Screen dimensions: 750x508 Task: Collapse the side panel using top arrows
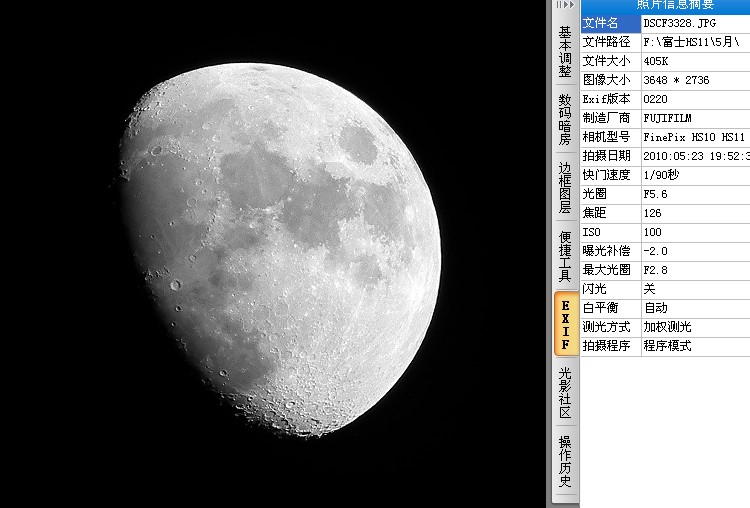[x=565, y=5]
